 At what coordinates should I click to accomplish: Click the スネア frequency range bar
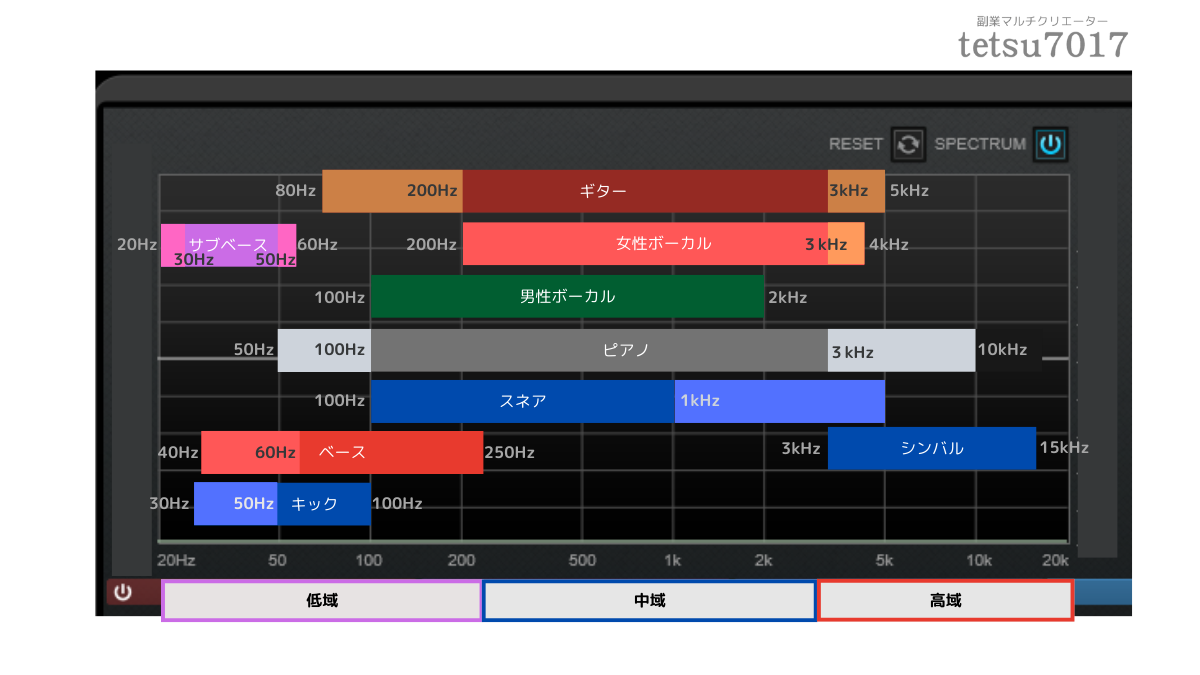click(x=628, y=401)
